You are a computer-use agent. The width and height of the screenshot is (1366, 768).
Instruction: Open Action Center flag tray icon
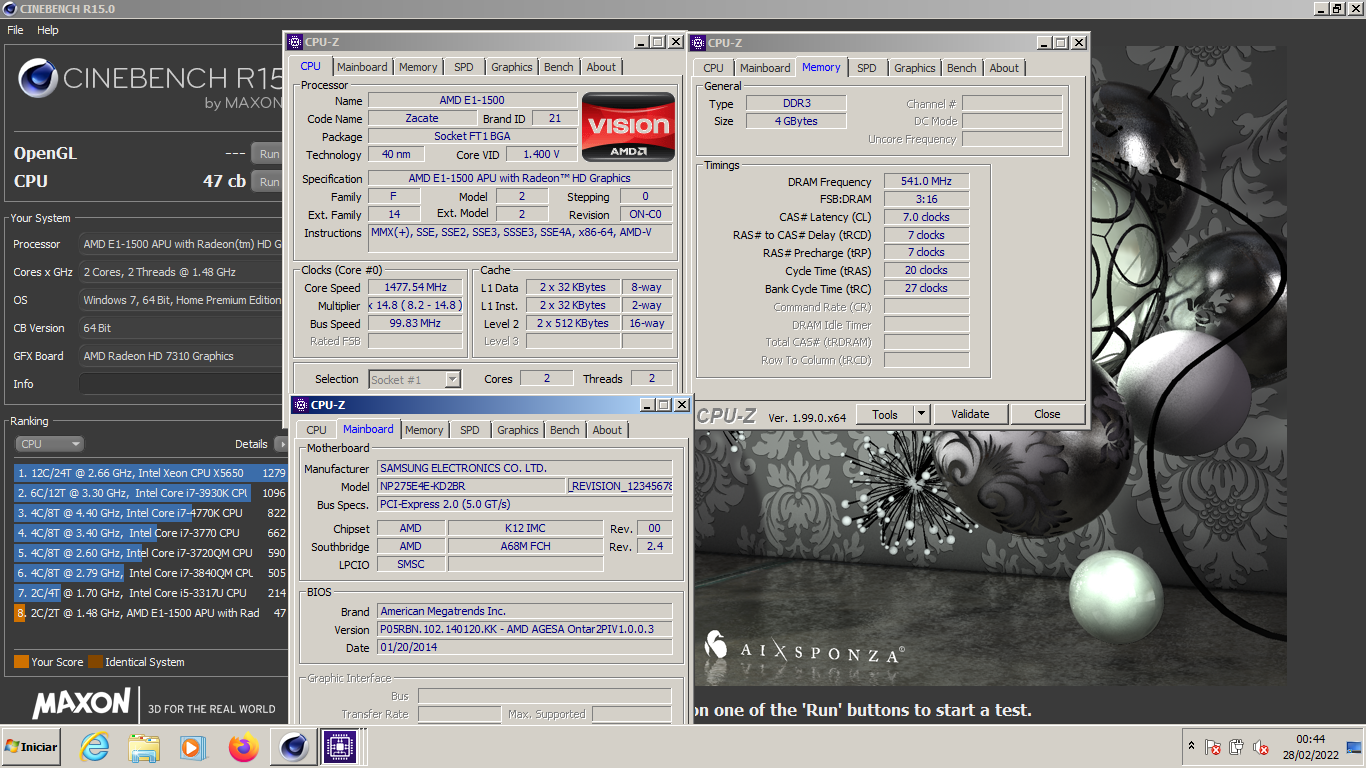(1212, 747)
